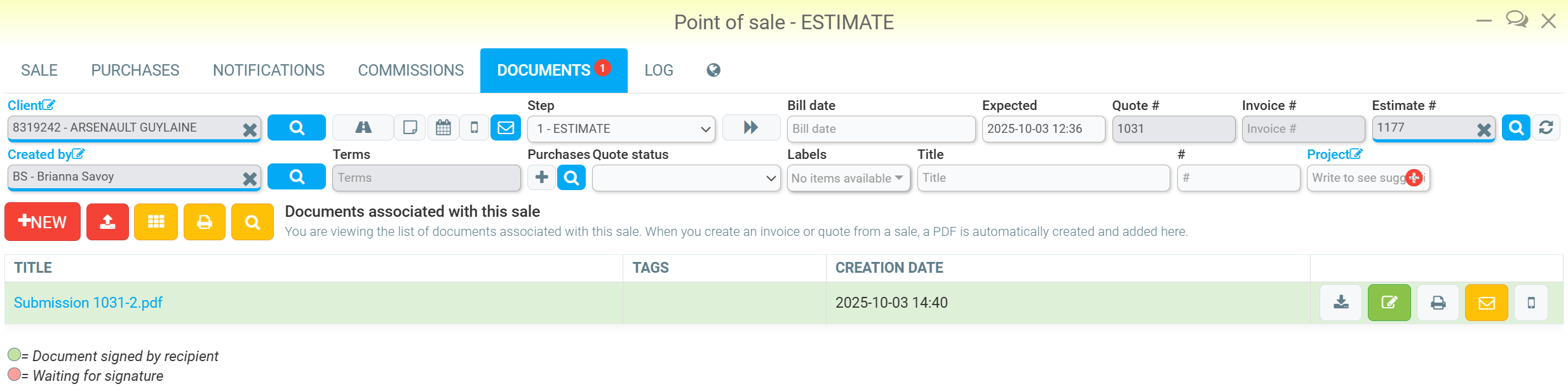Download Submission 1031-2.pdf

pos(1341,303)
